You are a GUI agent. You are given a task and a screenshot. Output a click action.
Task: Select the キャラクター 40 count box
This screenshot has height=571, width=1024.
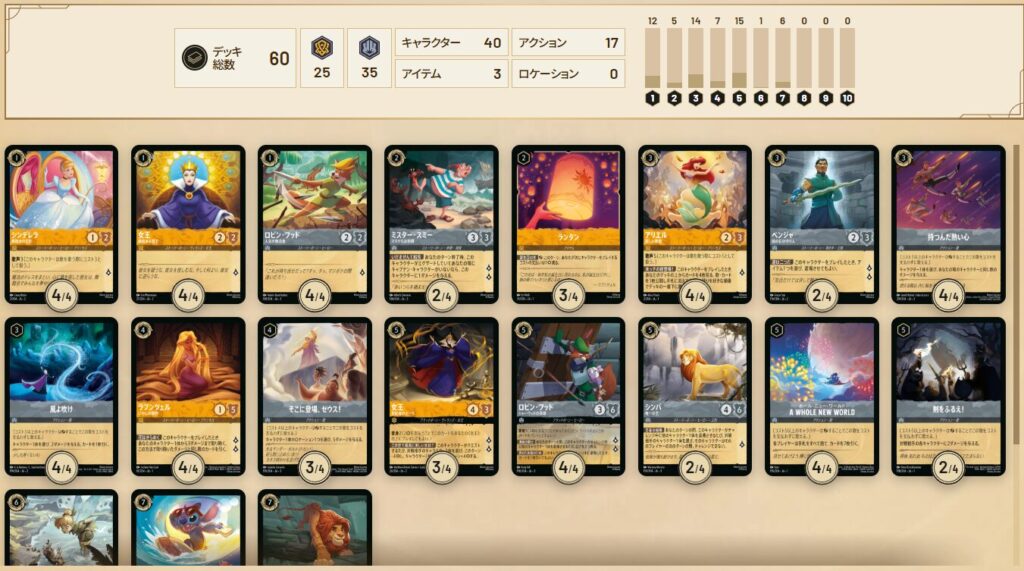[x=451, y=42]
